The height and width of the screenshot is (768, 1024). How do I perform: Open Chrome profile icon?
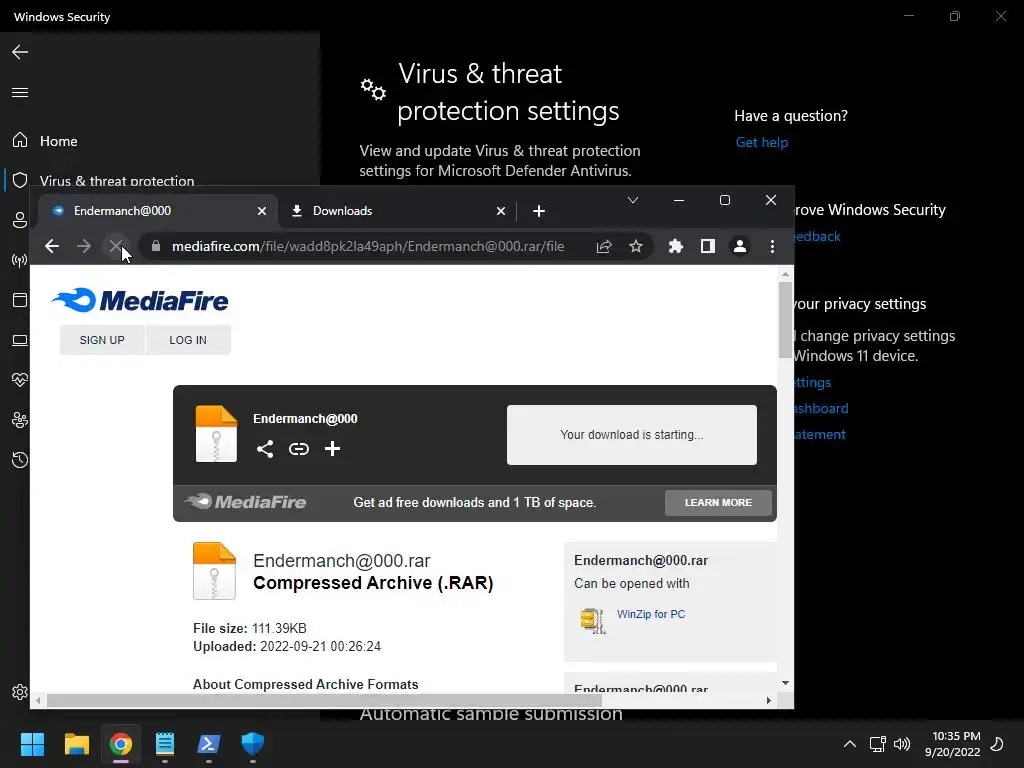740,246
